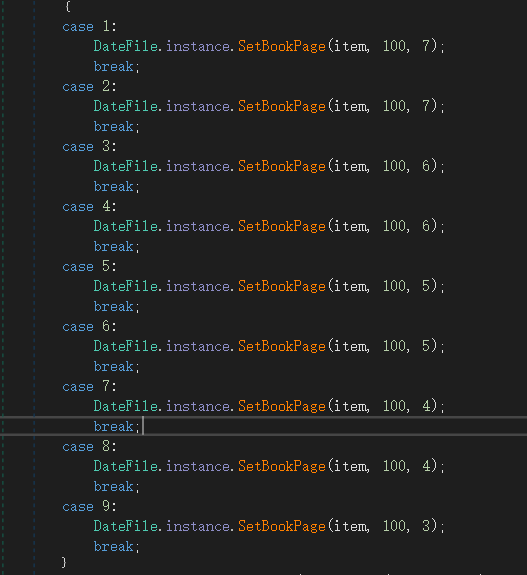Screen dimensions: 527x575
Task: Click DateFile under case 5
Action: pos(126,286)
